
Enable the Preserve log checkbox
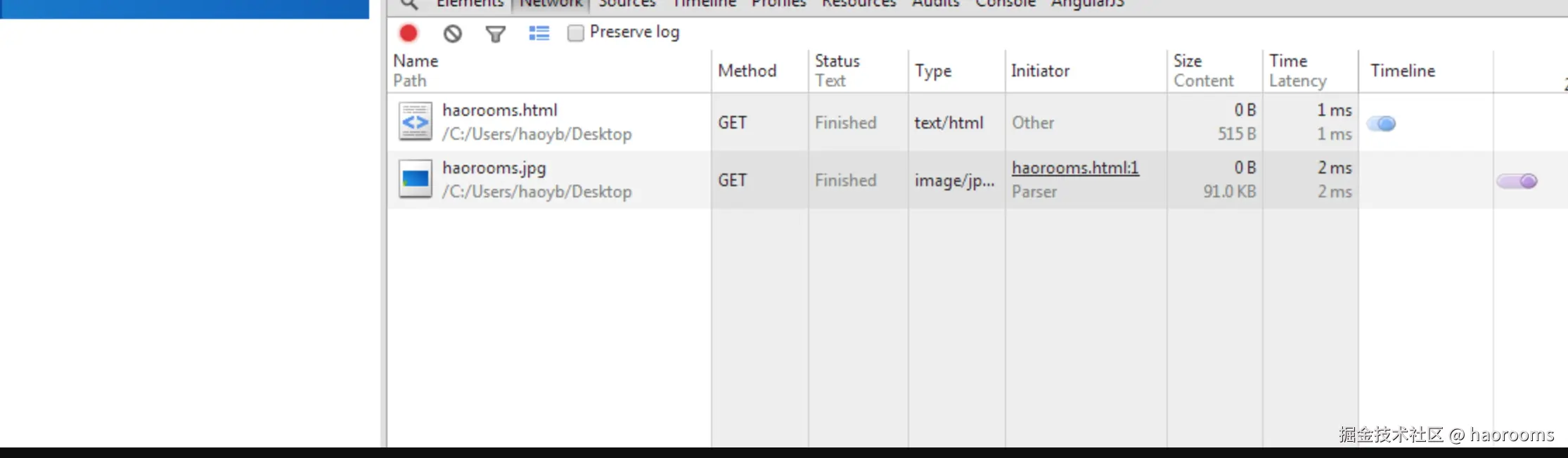pyautogui.click(x=575, y=33)
